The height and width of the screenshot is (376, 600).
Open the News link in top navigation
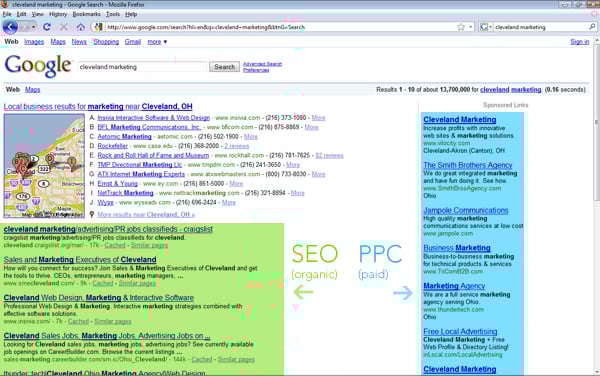(x=79, y=42)
